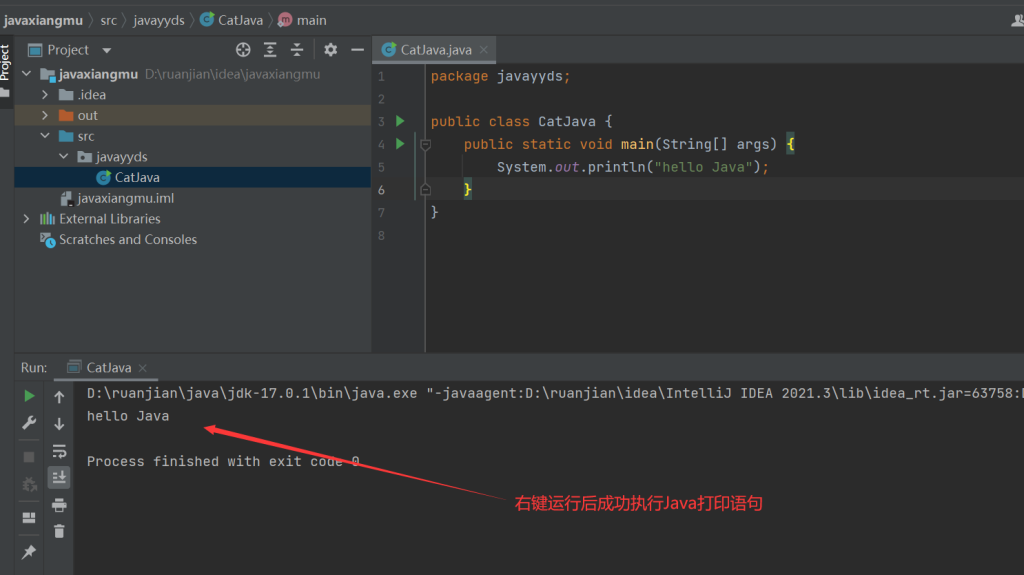Screen dimensions: 1024x575
Task: Expand External Libraries node
Action: coord(26,219)
